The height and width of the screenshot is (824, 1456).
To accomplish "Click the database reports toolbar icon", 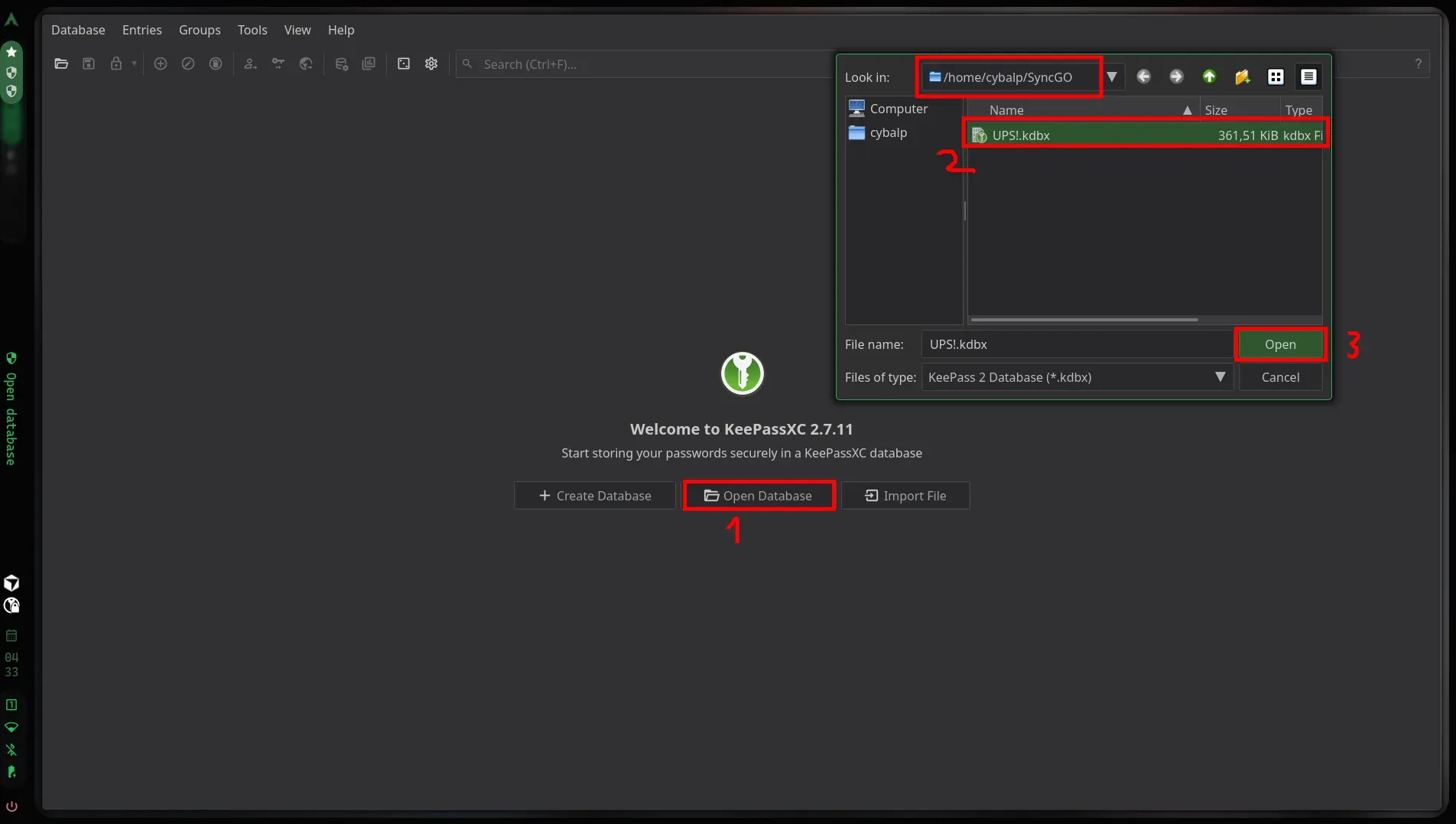I will click(x=369, y=64).
